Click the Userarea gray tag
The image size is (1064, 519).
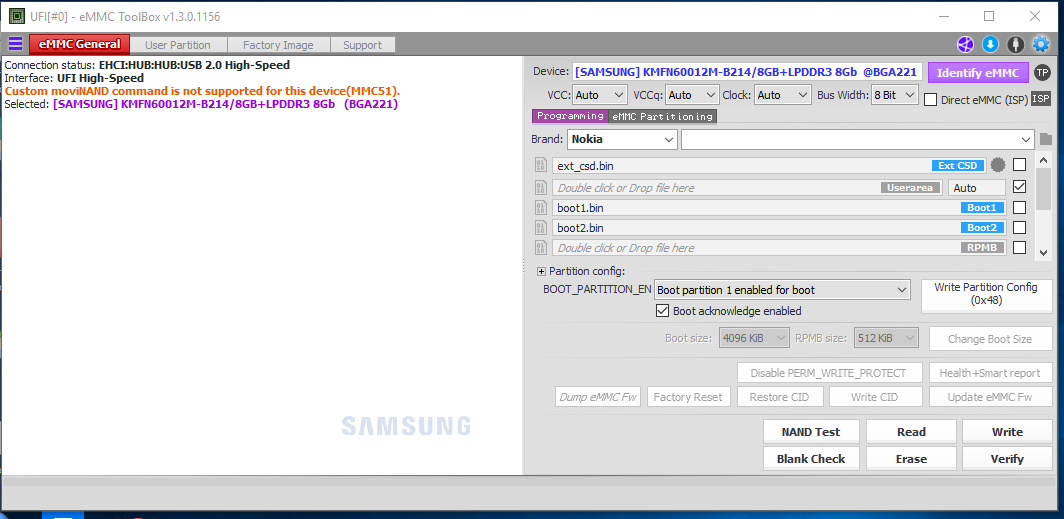point(912,188)
